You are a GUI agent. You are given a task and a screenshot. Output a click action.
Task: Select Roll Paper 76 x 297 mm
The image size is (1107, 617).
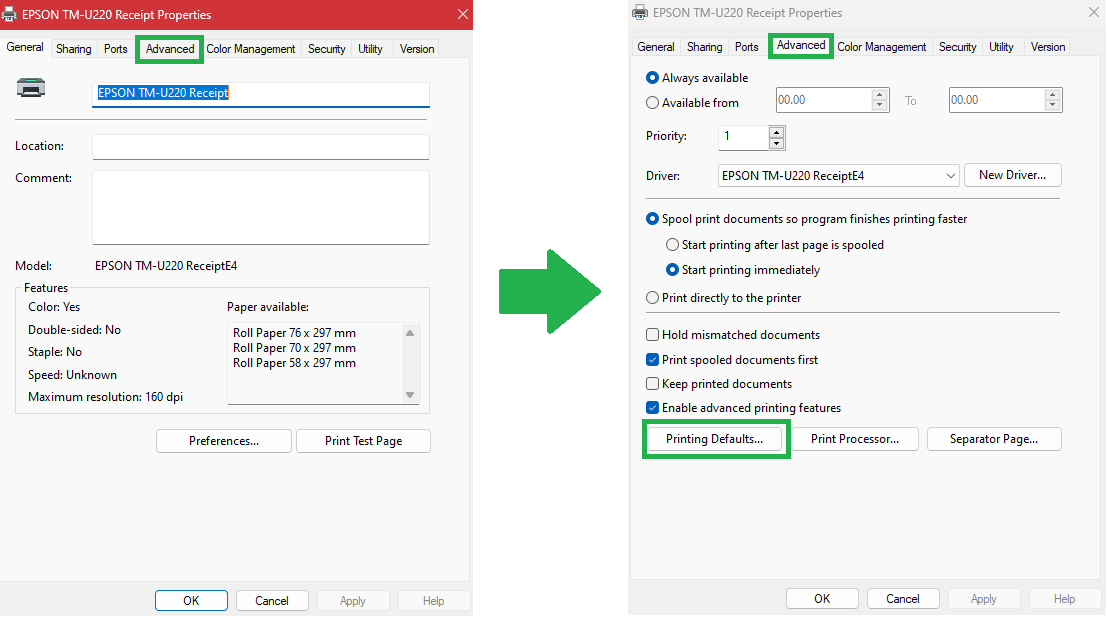[294, 333]
